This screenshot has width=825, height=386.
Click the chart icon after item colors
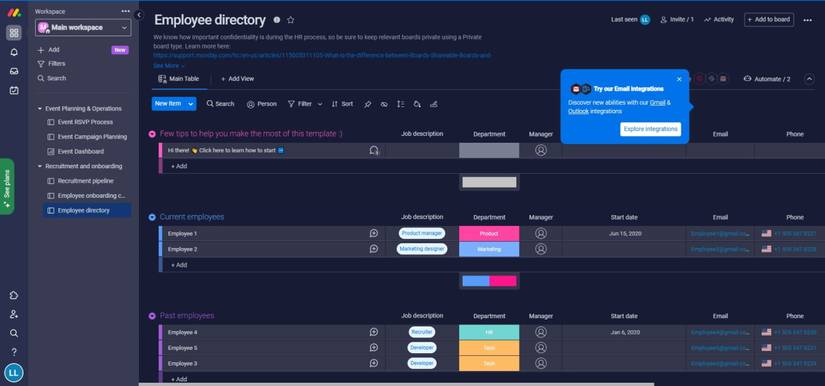click(x=434, y=104)
